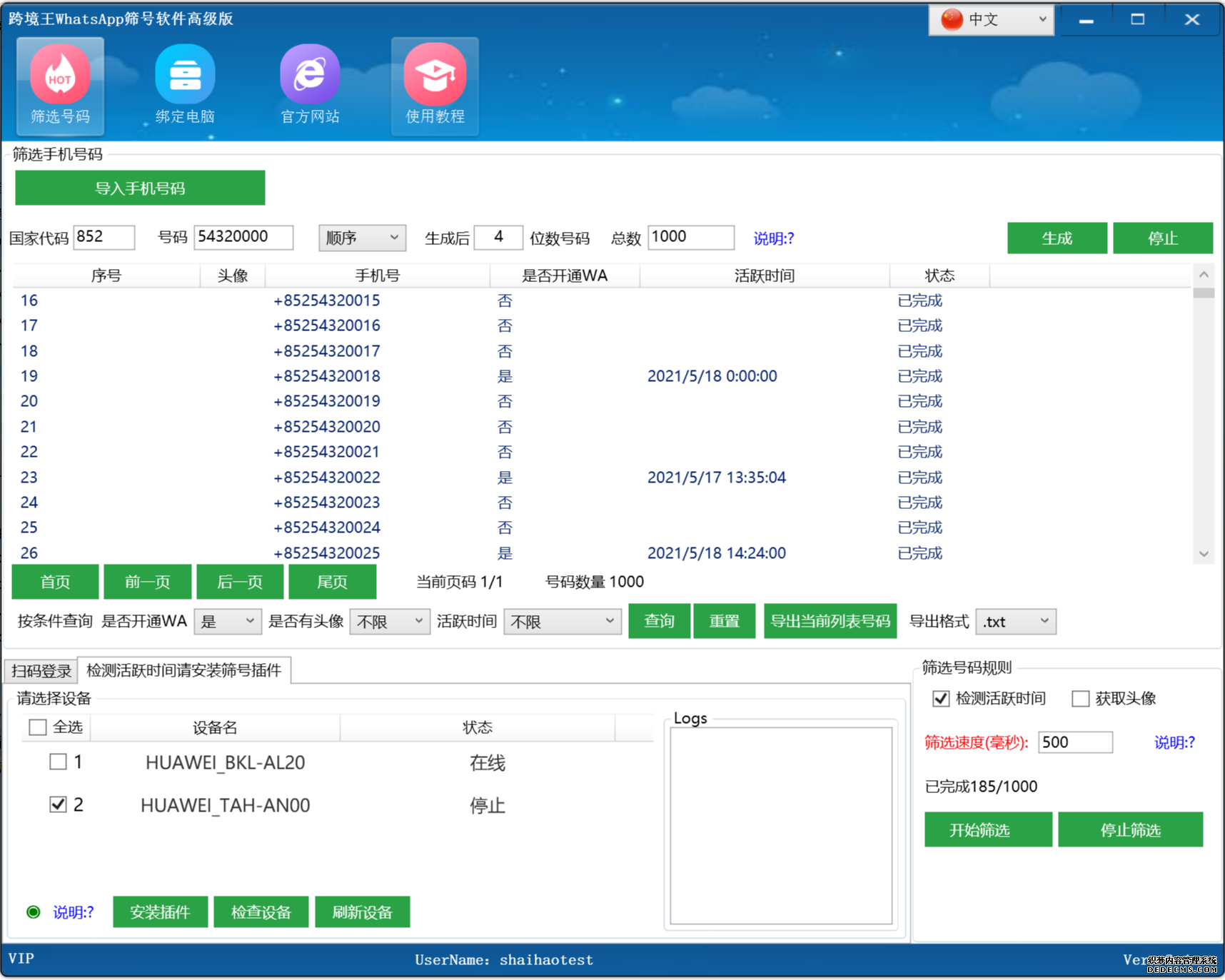
Task: Check the 全选 select-all box
Action: (x=37, y=727)
